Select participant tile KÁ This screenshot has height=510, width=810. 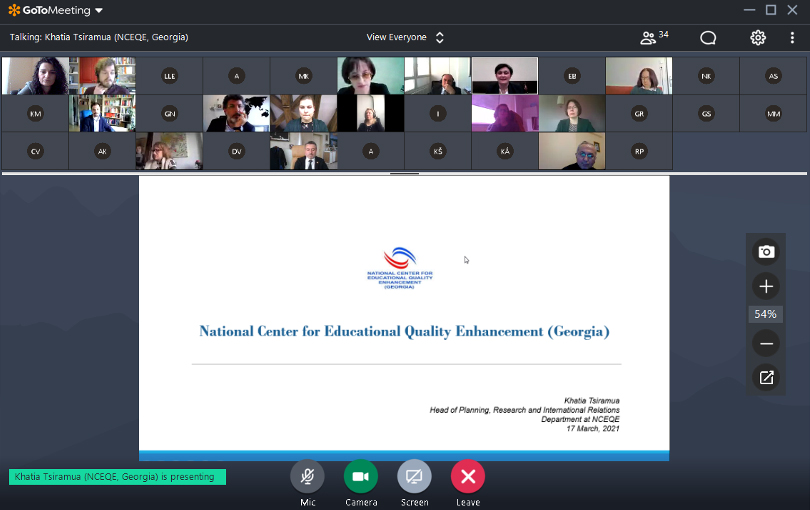click(505, 151)
